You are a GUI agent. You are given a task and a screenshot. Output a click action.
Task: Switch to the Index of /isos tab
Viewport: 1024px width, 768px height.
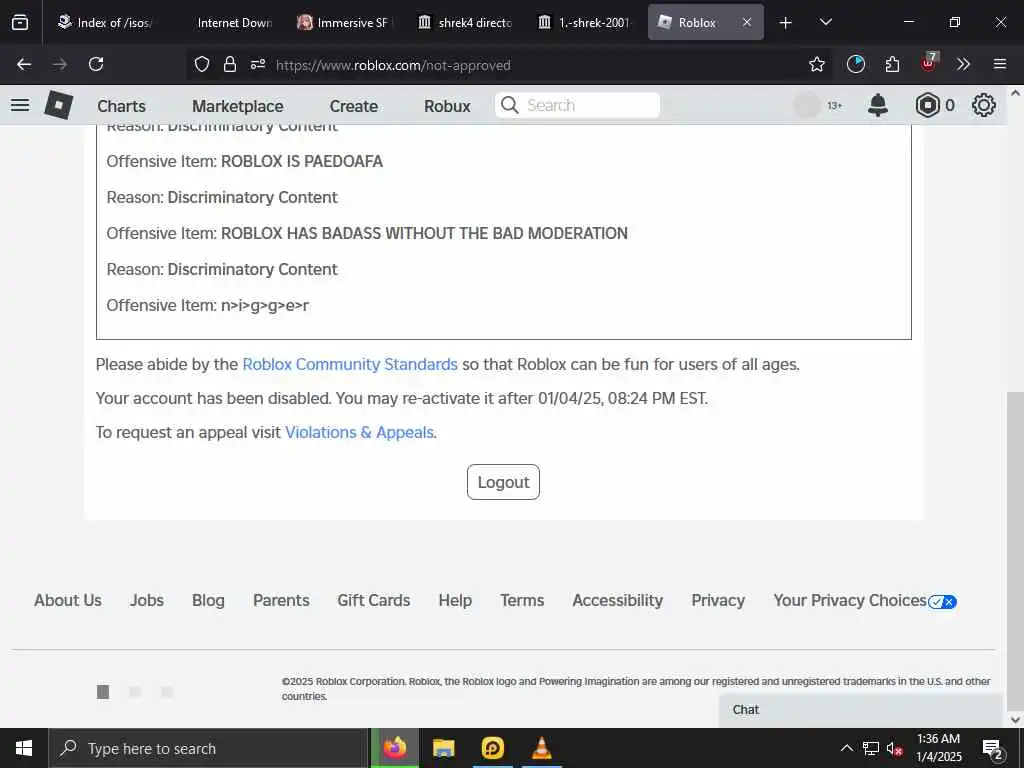click(104, 22)
